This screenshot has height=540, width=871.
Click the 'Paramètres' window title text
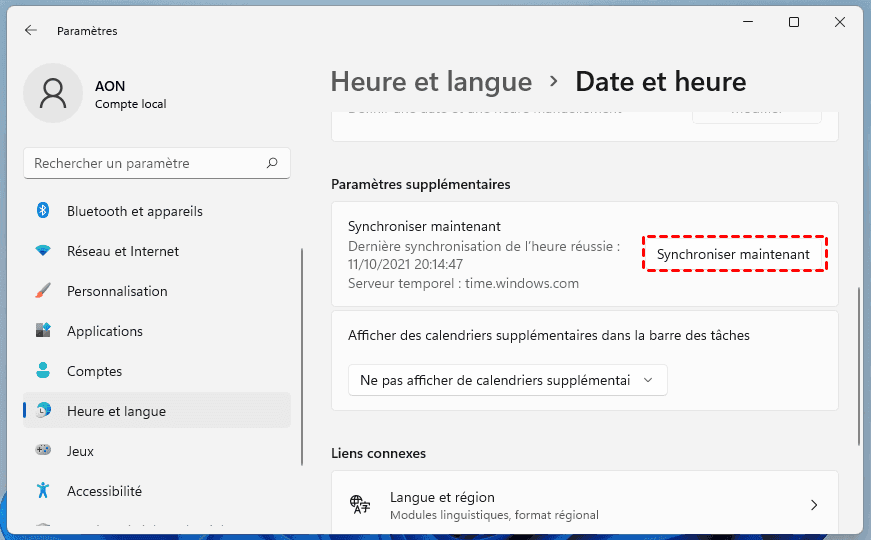[87, 31]
